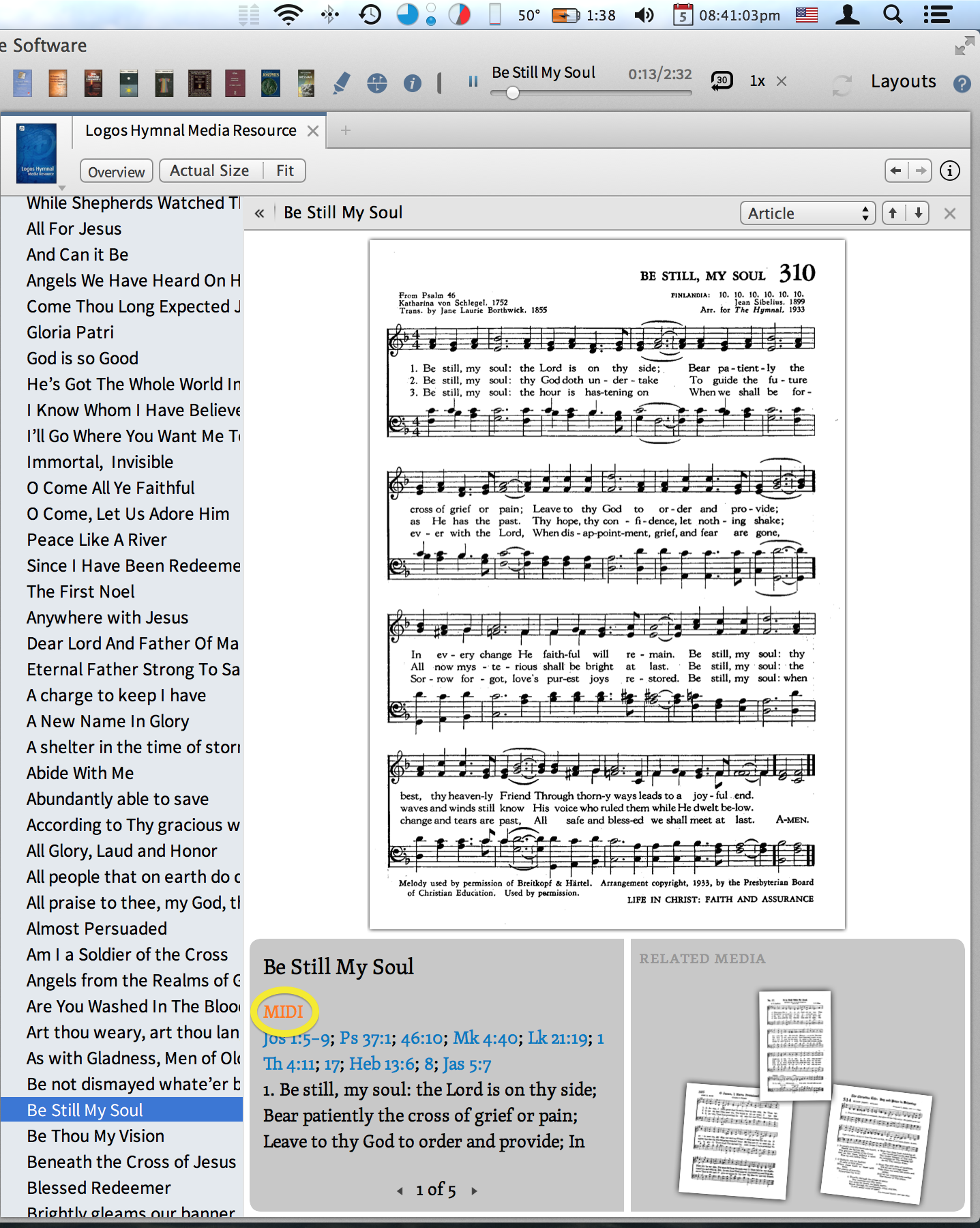This screenshot has height=1228, width=980.
Task: Open the volume control in menu bar
Action: (644, 14)
